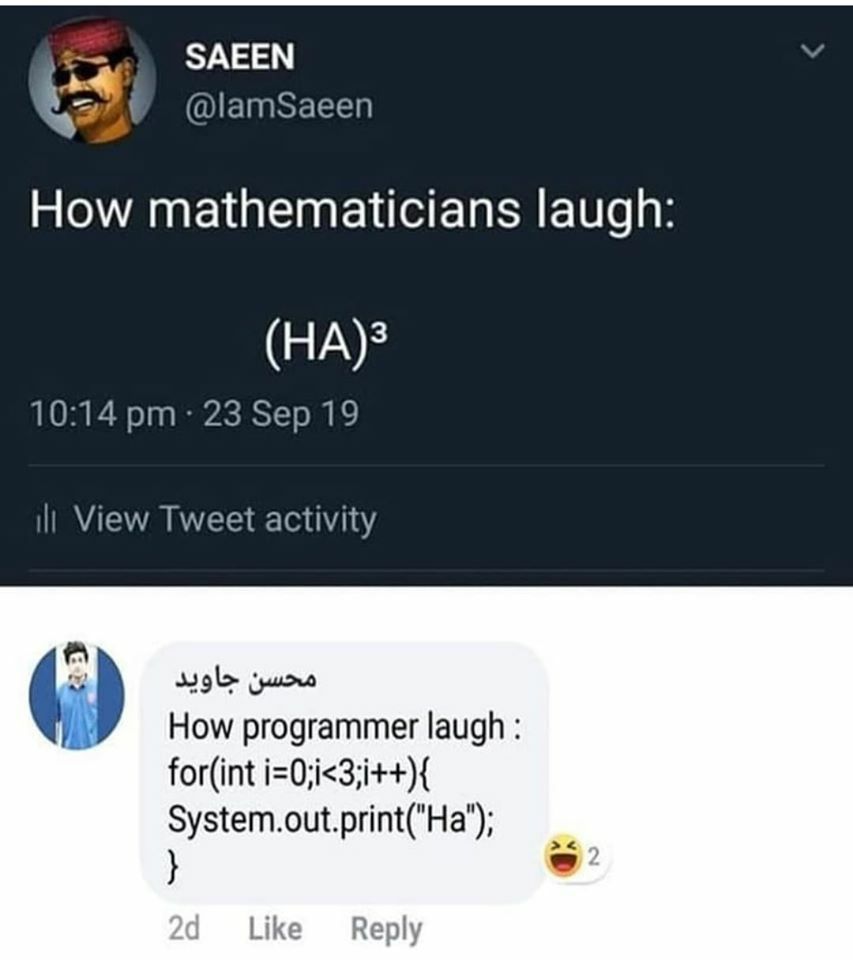Open the commenter's round profile photo
853x960 pixels.
(77, 696)
